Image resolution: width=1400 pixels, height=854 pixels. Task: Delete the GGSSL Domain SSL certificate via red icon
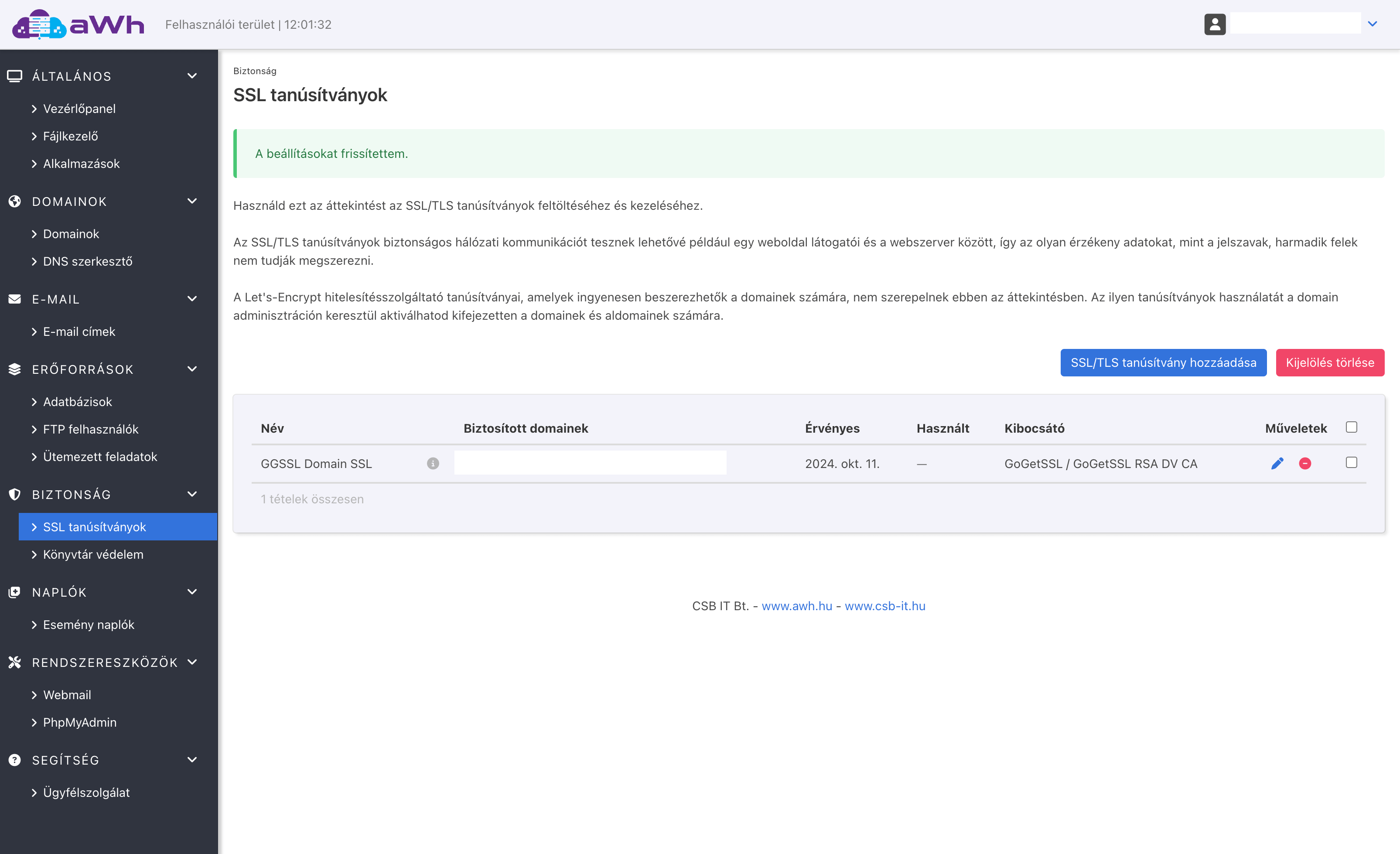point(1305,464)
